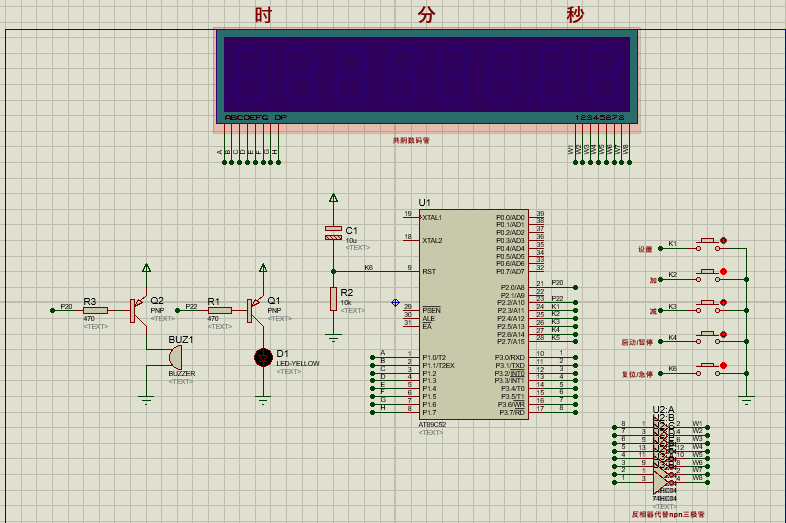Image resolution: width=786 pixels, height=523 pixels.
Task: Click the K6 复位/急停 push-button switch
Action: point(708,370)
